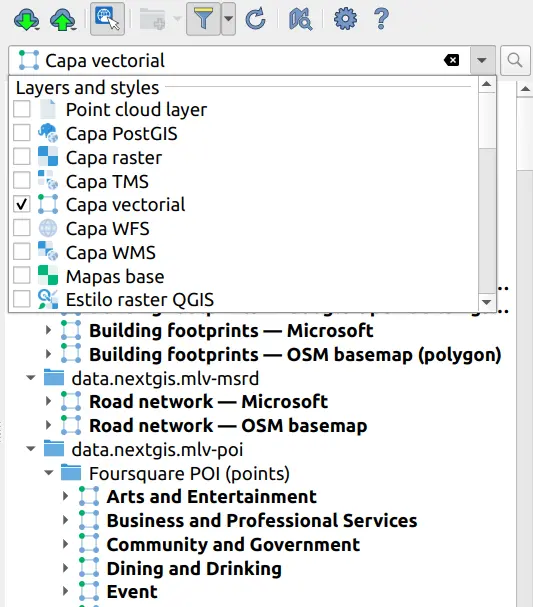Expand Building footprints — OSM basemap (polygon)
This screenshot has width=533, height=607.
48,354
